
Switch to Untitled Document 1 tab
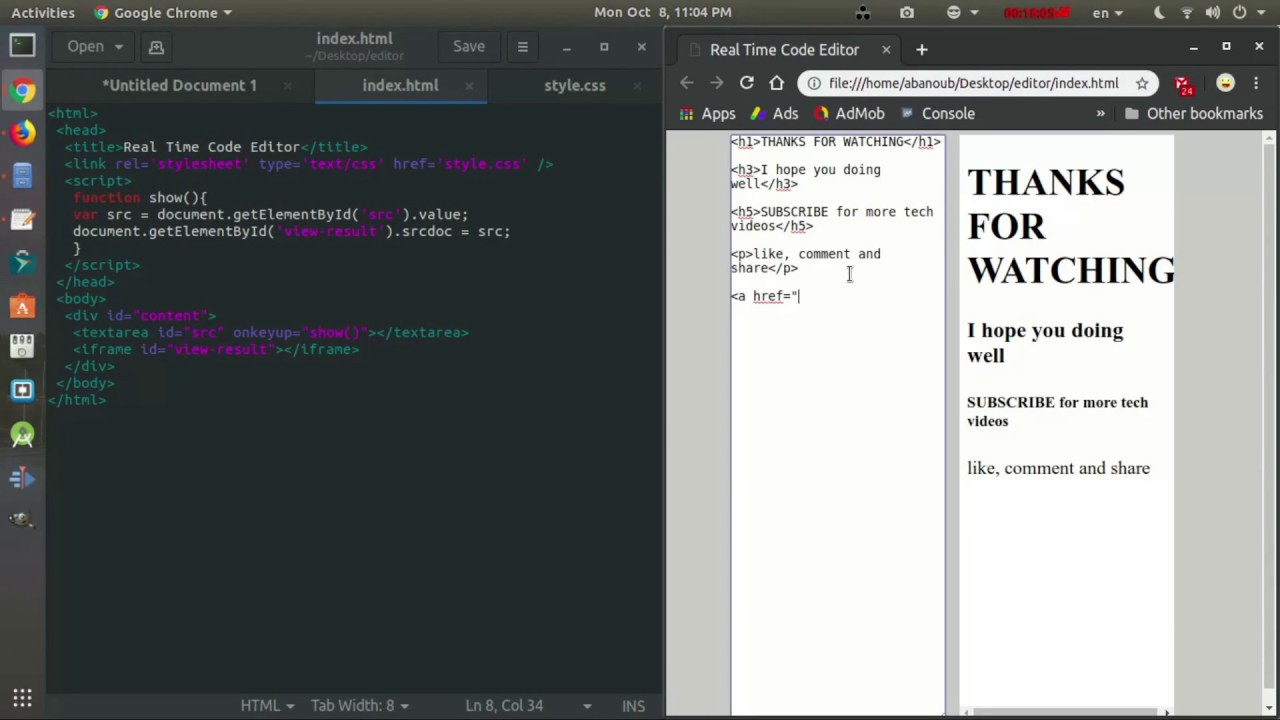180,85
